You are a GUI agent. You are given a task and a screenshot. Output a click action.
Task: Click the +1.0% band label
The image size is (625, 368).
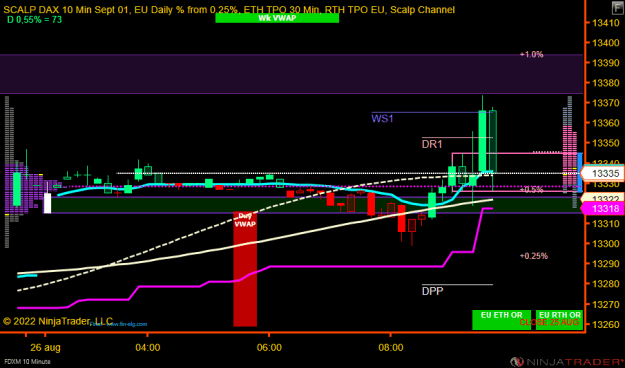(x=531, y=54)
